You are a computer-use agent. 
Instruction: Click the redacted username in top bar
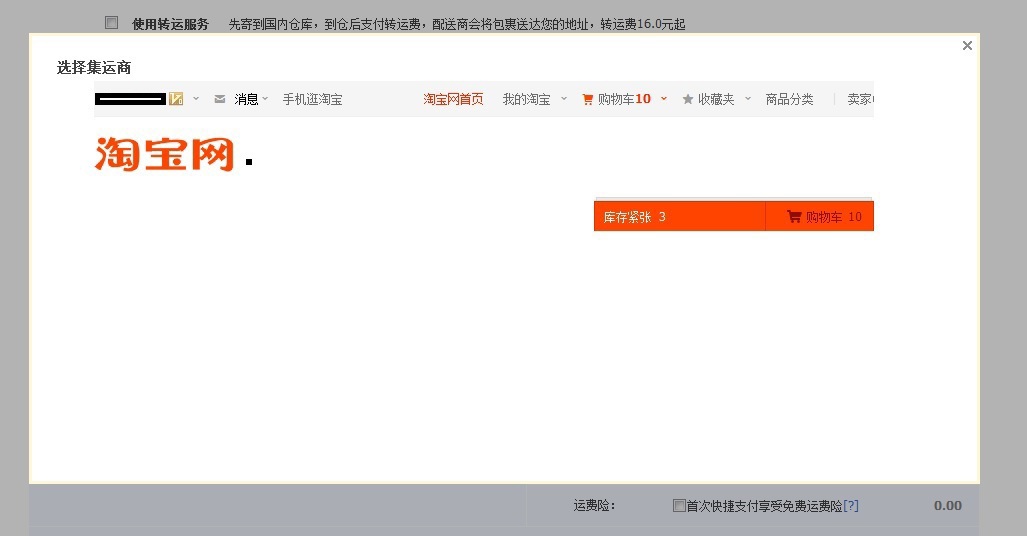(130, 99)
